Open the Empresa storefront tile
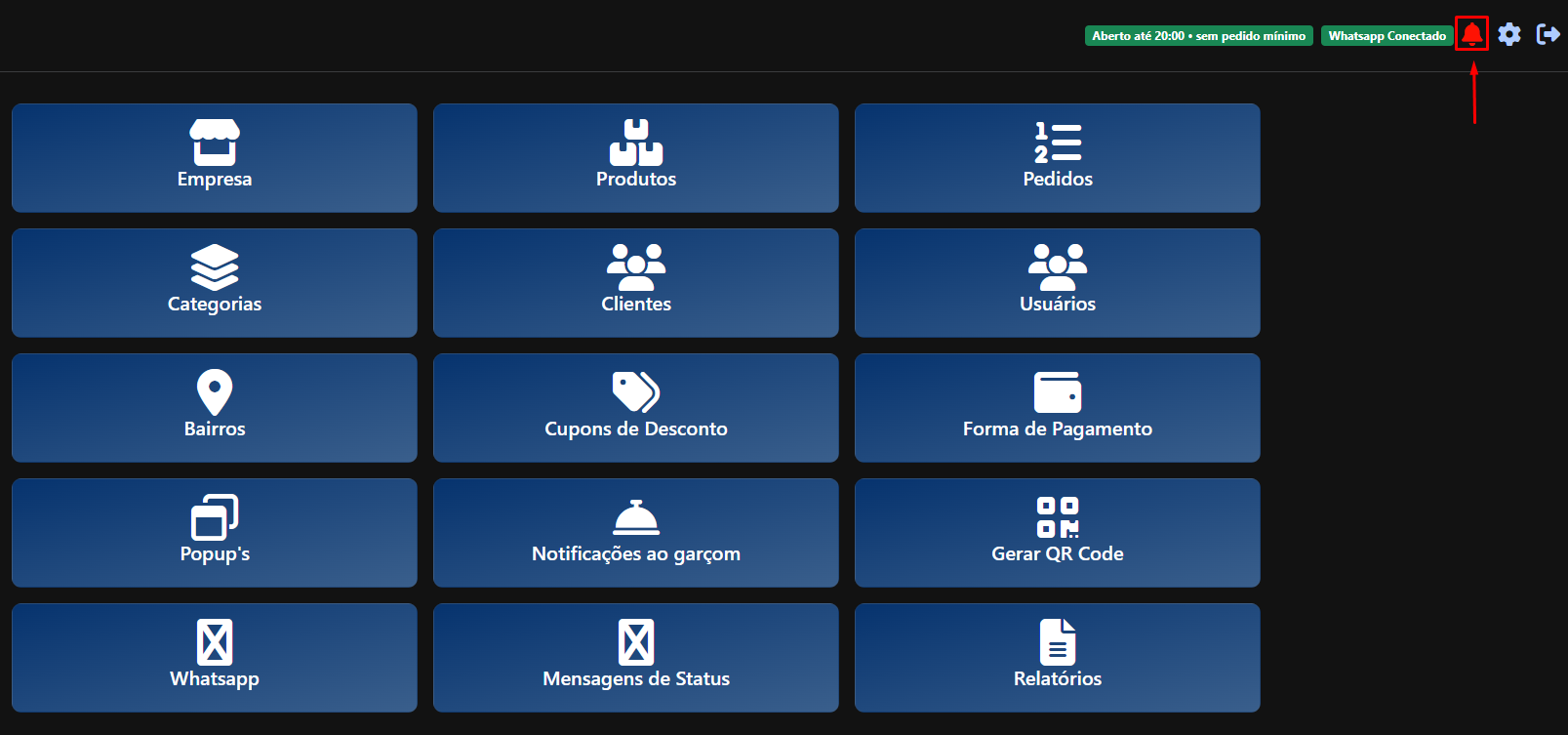The height and width of the screenshot is (735, 1568). [x=215, y=158]
